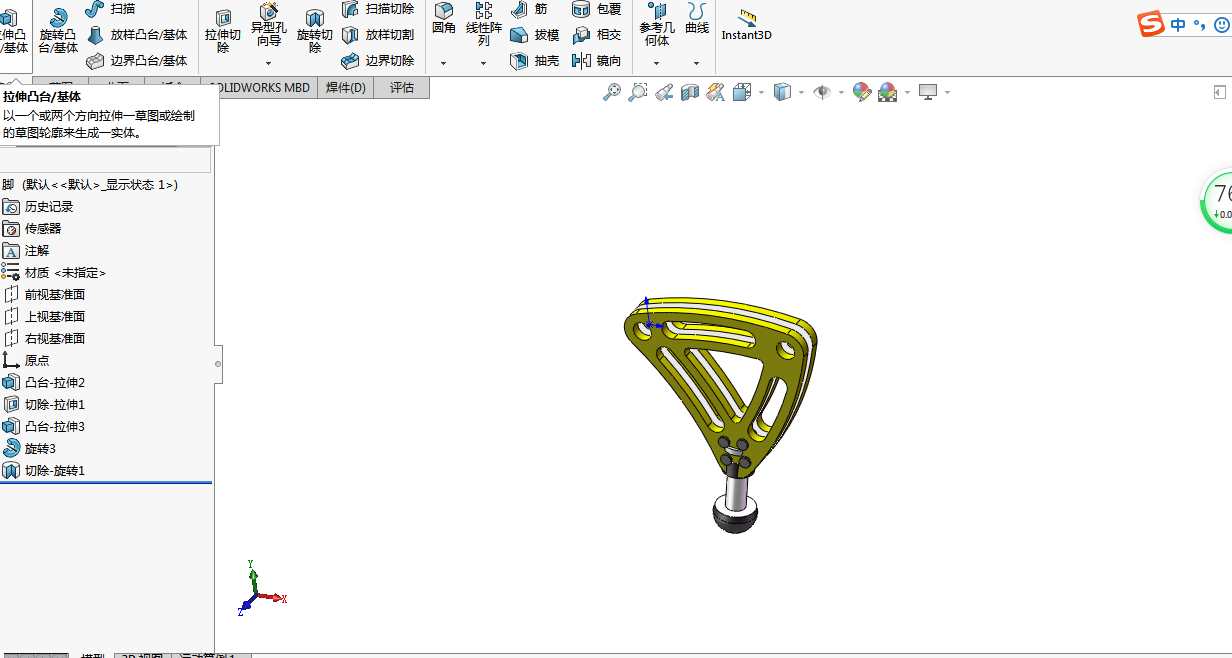Click the Display Style icon
Screen dimensions: 1232x658
(783, 92)
